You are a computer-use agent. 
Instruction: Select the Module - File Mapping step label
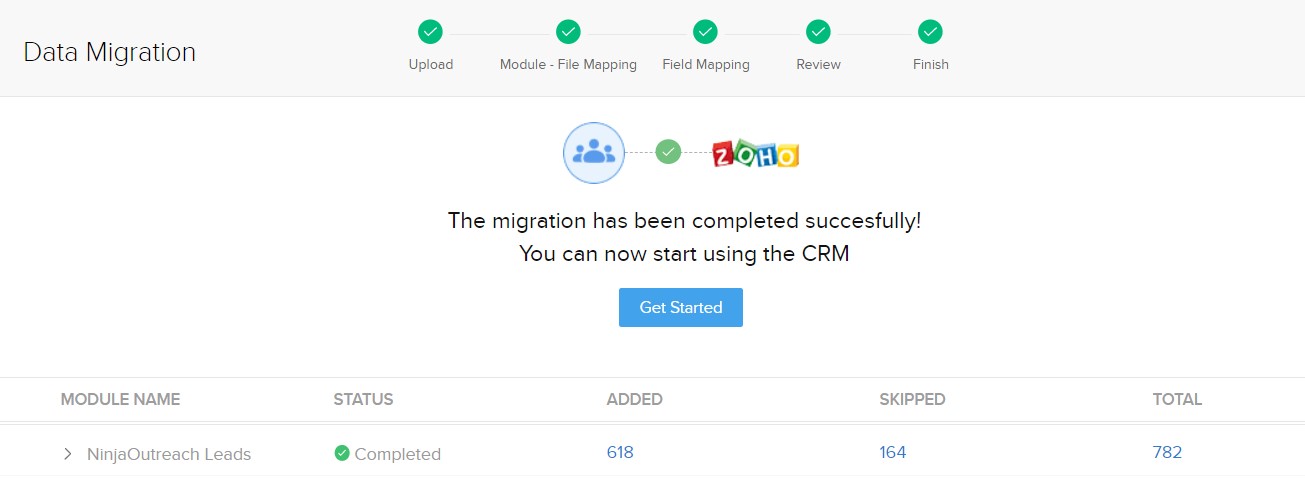pyautogui.click(x=568, y=64)
